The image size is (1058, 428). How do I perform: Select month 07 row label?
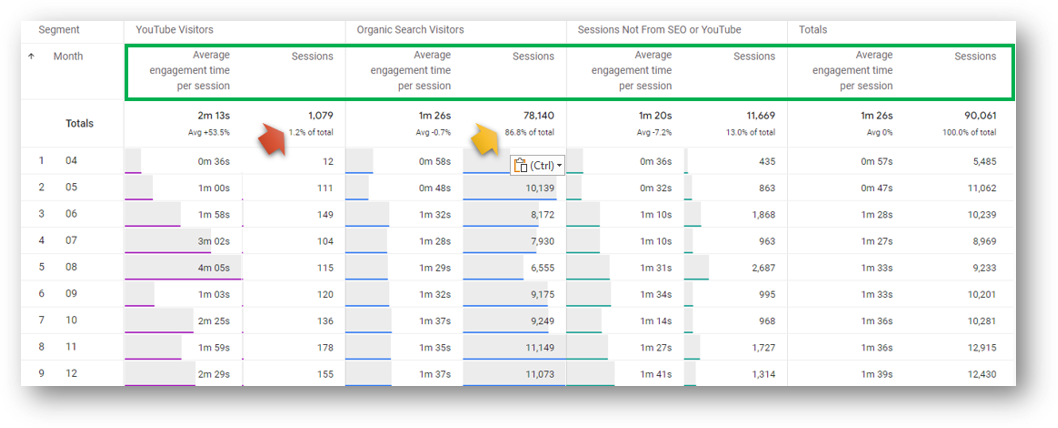click(72, 241)
